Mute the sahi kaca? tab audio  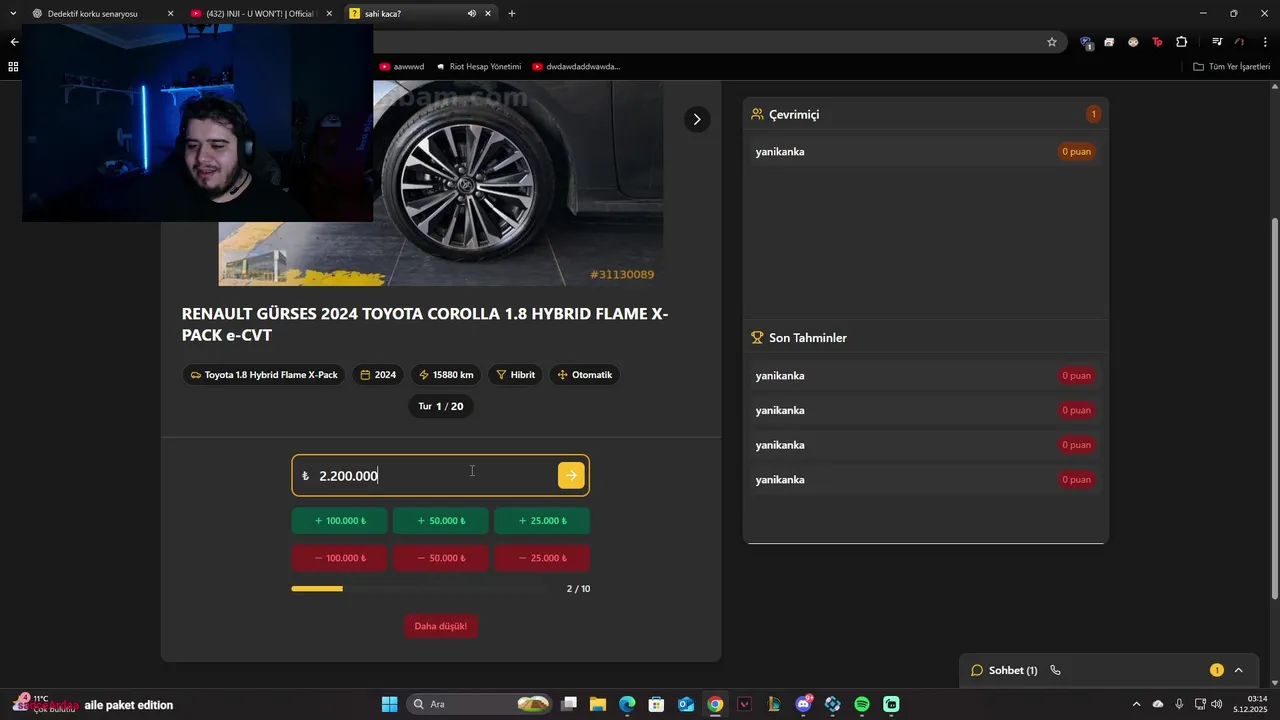click(471, 14)
